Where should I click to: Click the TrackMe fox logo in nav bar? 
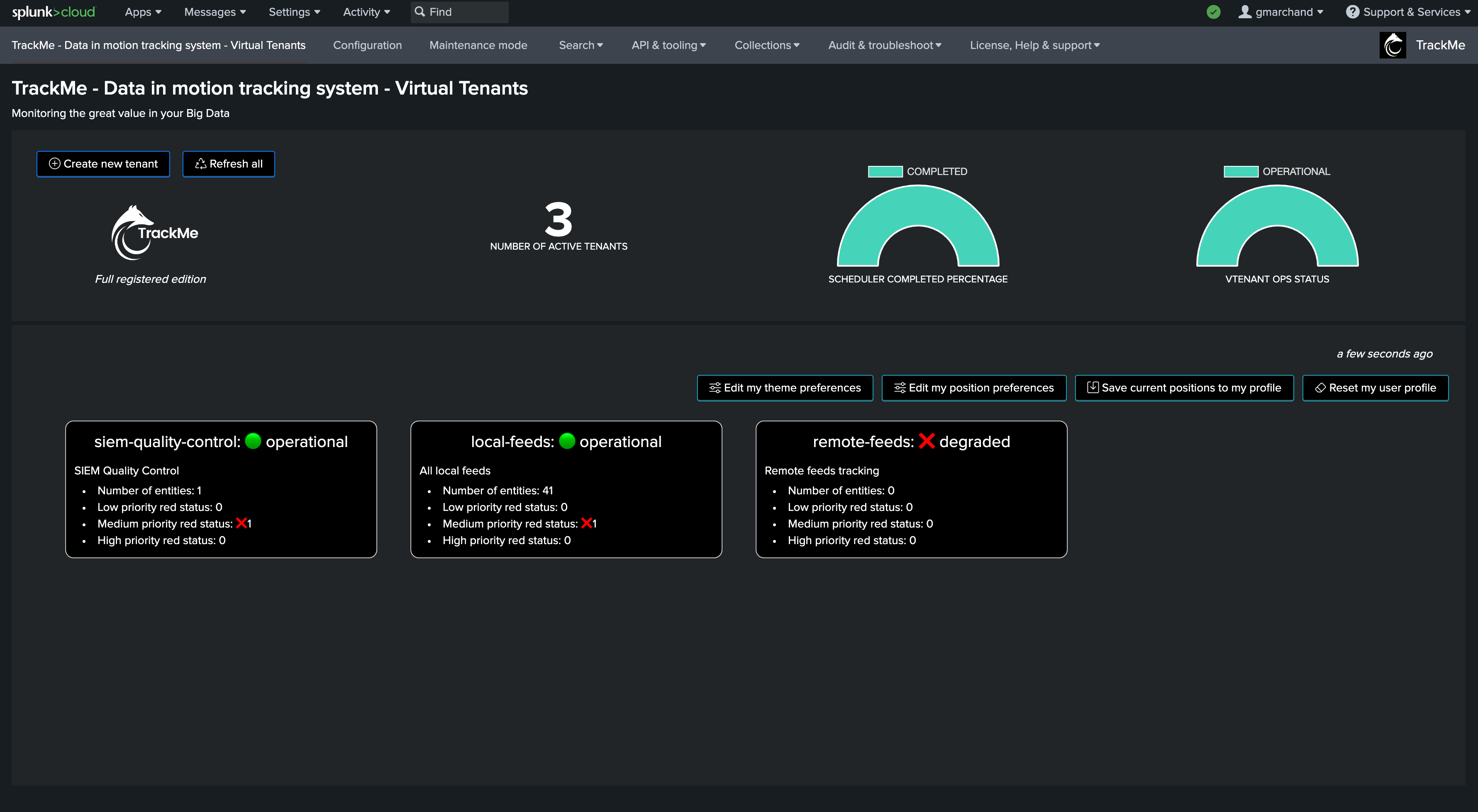1393,45
